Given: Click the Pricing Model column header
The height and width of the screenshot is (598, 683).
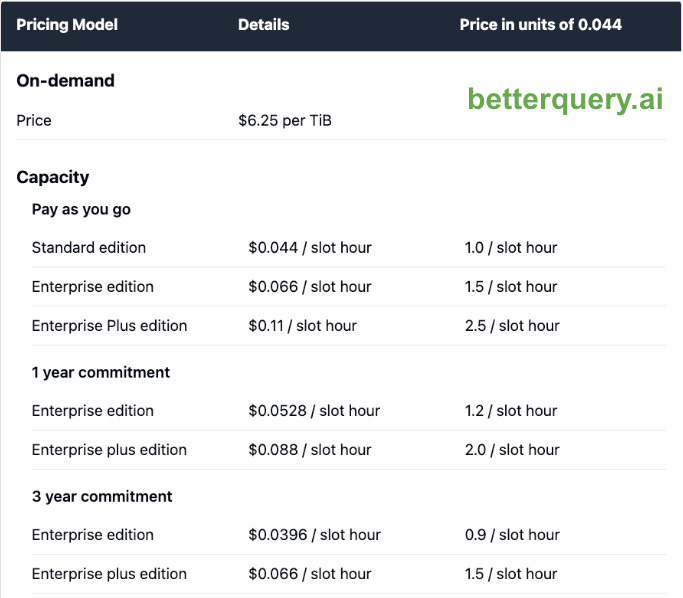Looking at the screenshot, I should click(x=67, y=24).
